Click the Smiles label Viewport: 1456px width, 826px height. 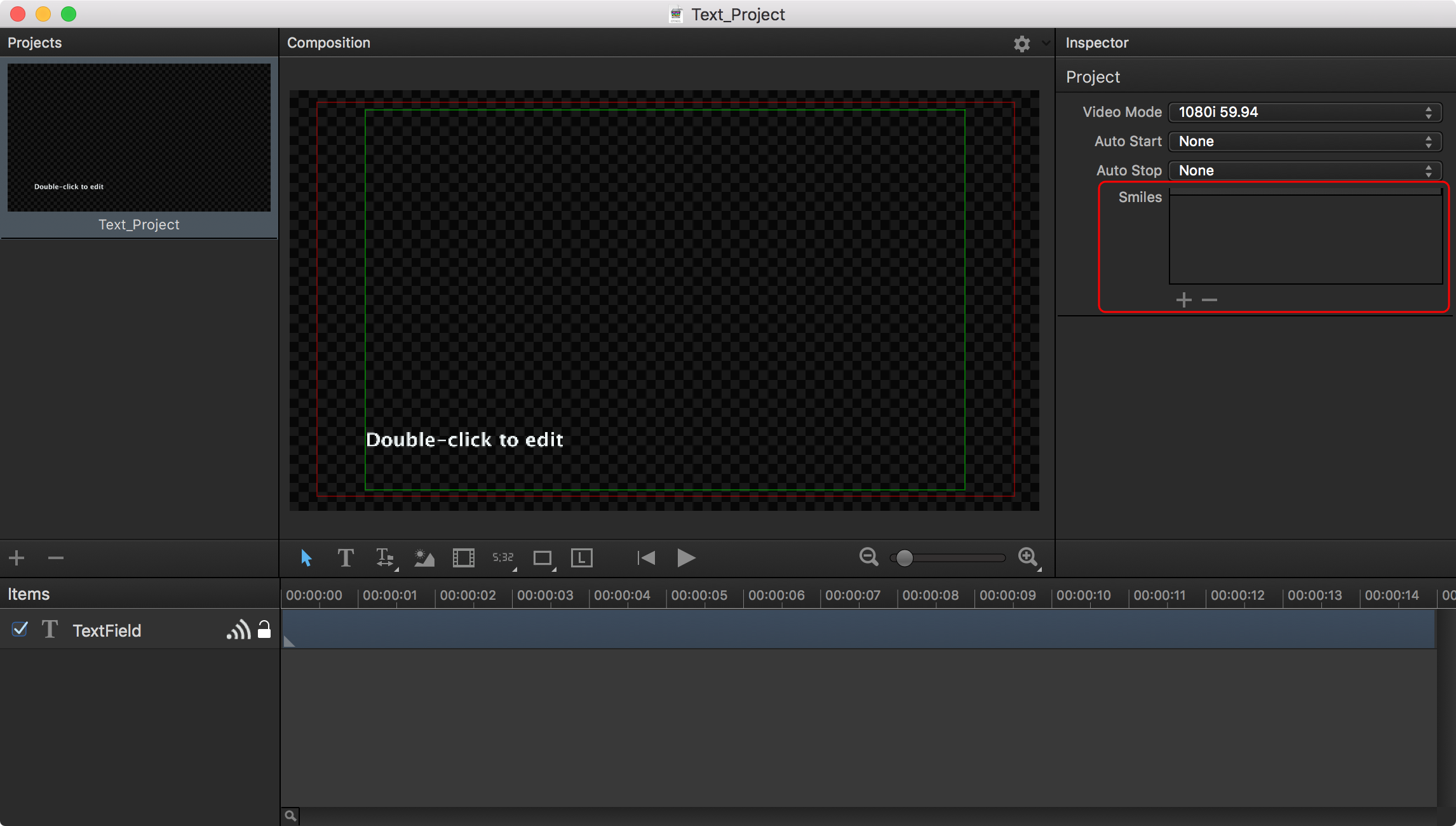coord(1140,197)
